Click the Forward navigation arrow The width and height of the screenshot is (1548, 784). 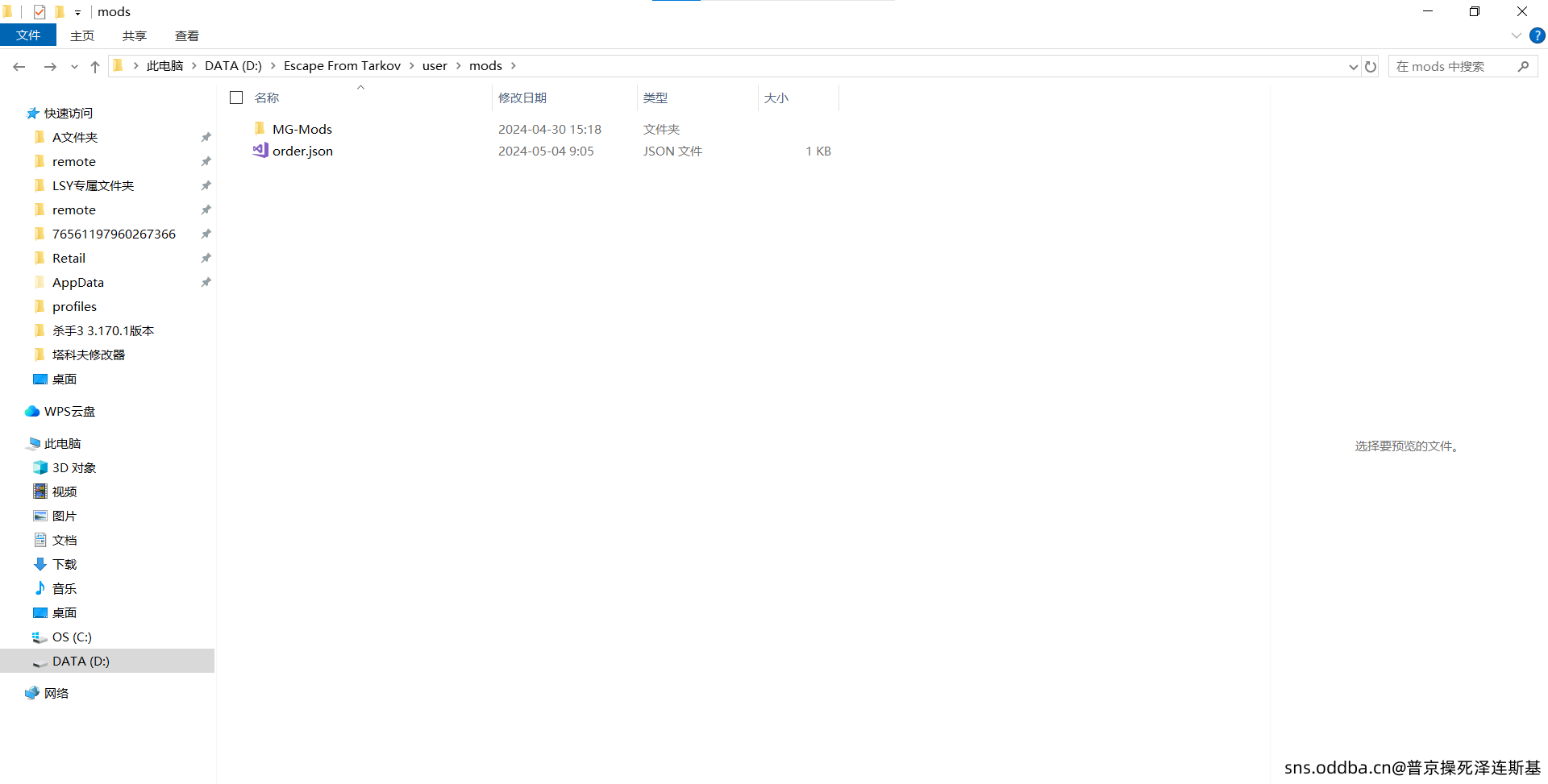tap(50, 67)
